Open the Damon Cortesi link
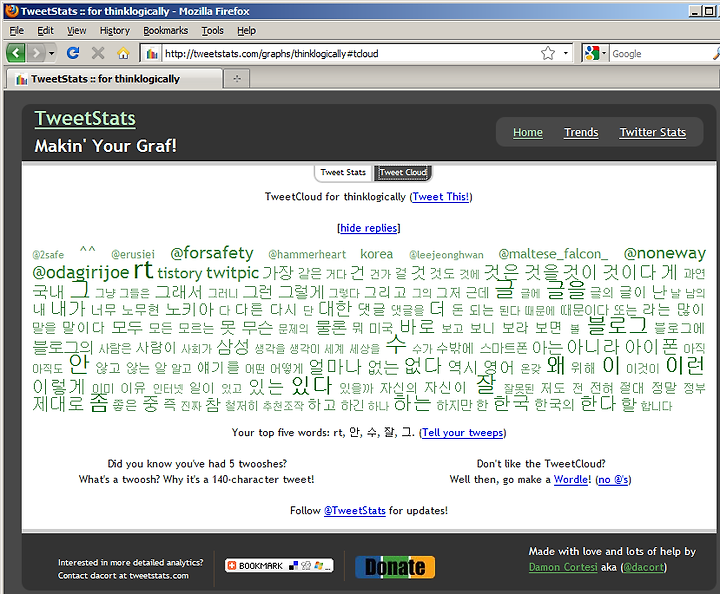The width and height of the screenshot is (720, 594). click(563, 567)
